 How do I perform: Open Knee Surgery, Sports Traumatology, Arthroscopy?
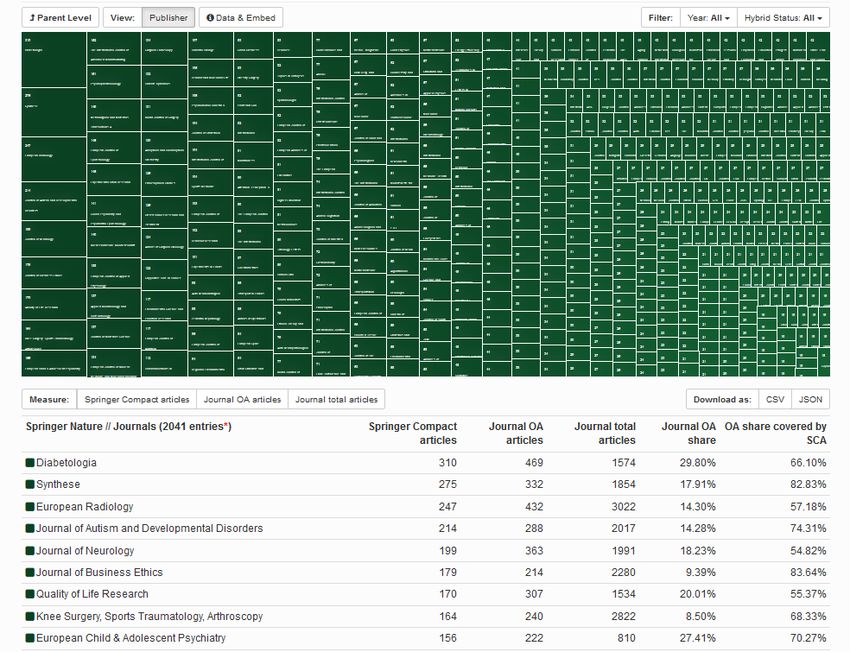(x=150, y=616)
